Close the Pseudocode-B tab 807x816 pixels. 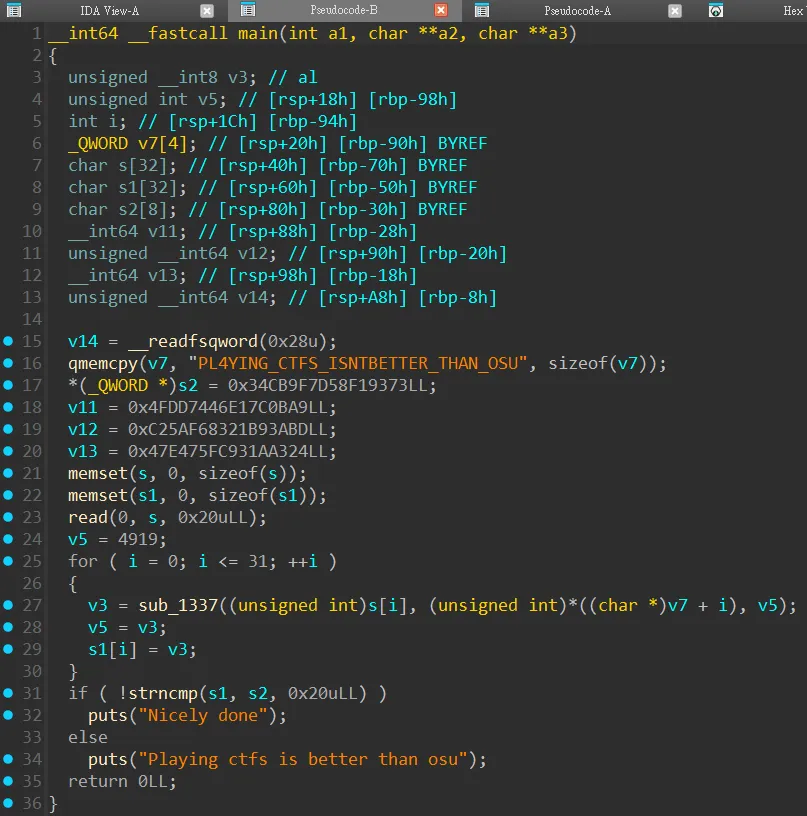pos(441,10)
